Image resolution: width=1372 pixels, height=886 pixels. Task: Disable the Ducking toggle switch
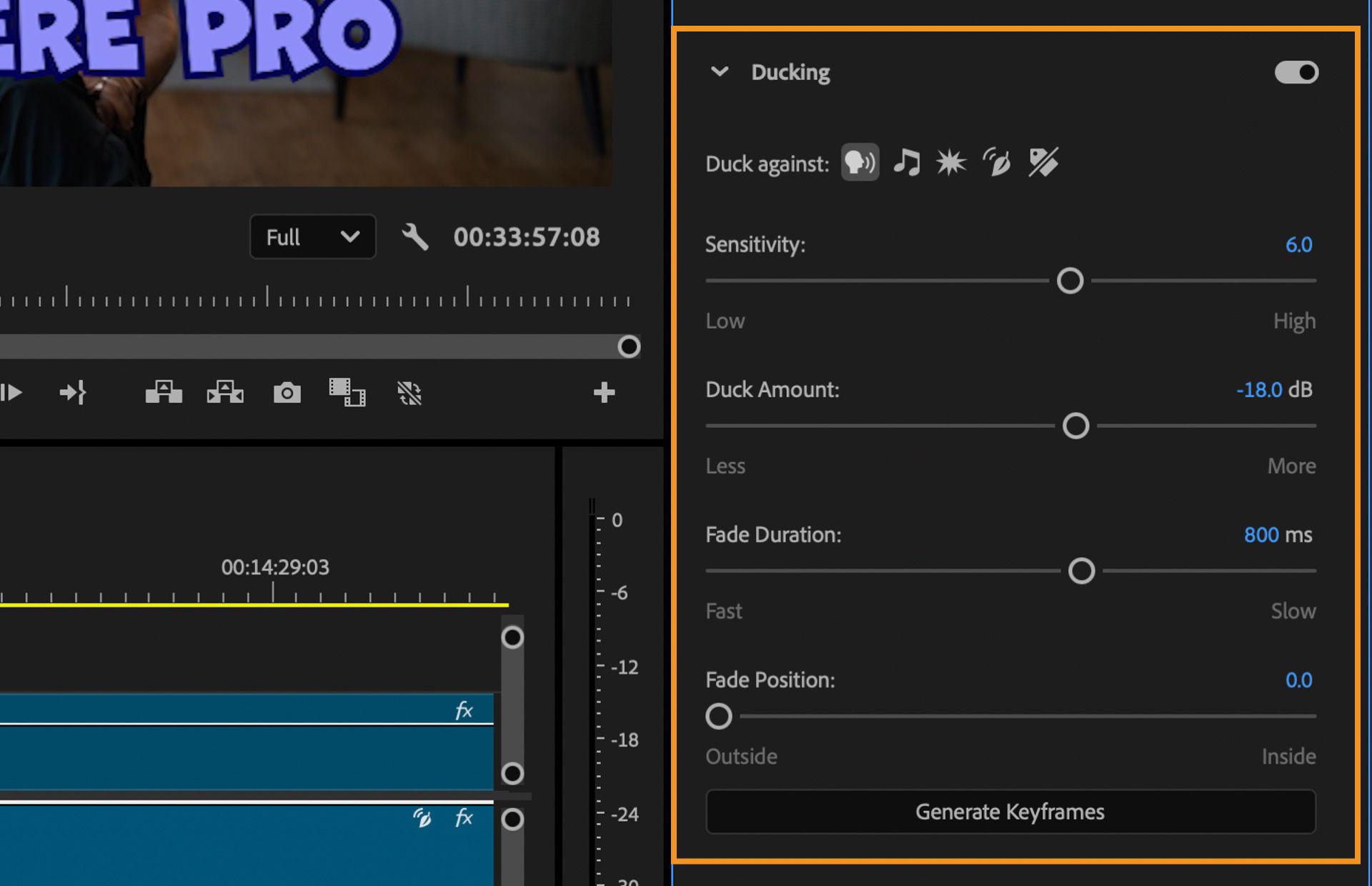click(x=1296, y=71)
